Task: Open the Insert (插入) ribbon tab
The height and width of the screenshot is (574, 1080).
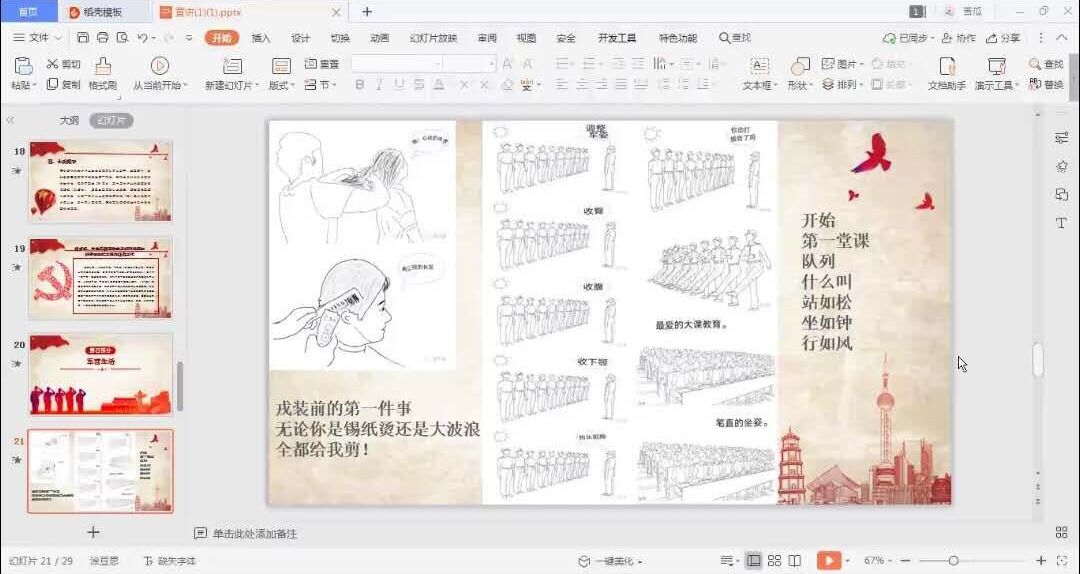Action: 261,38
